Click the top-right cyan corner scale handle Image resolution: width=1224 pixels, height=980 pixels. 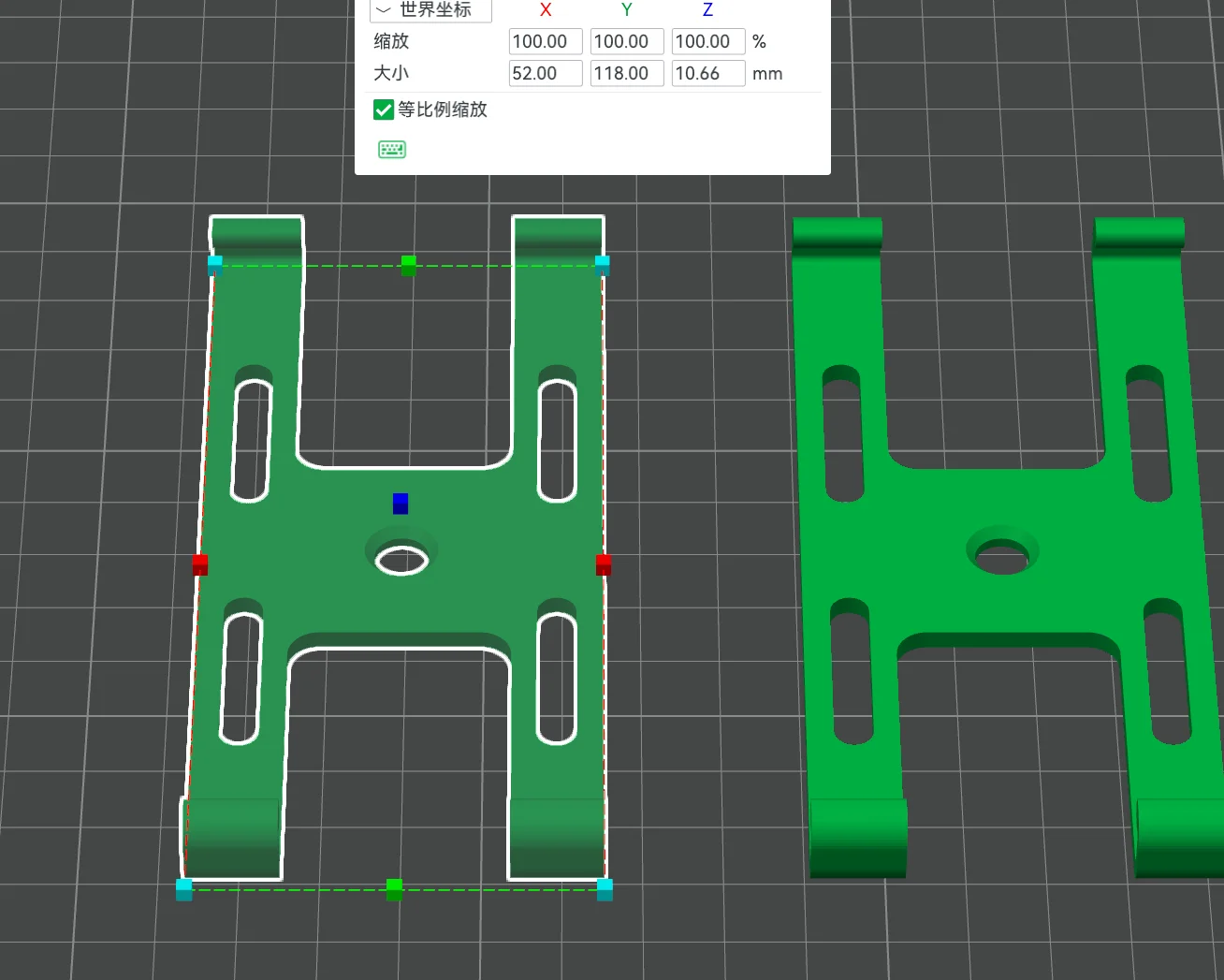coord(602,265)
